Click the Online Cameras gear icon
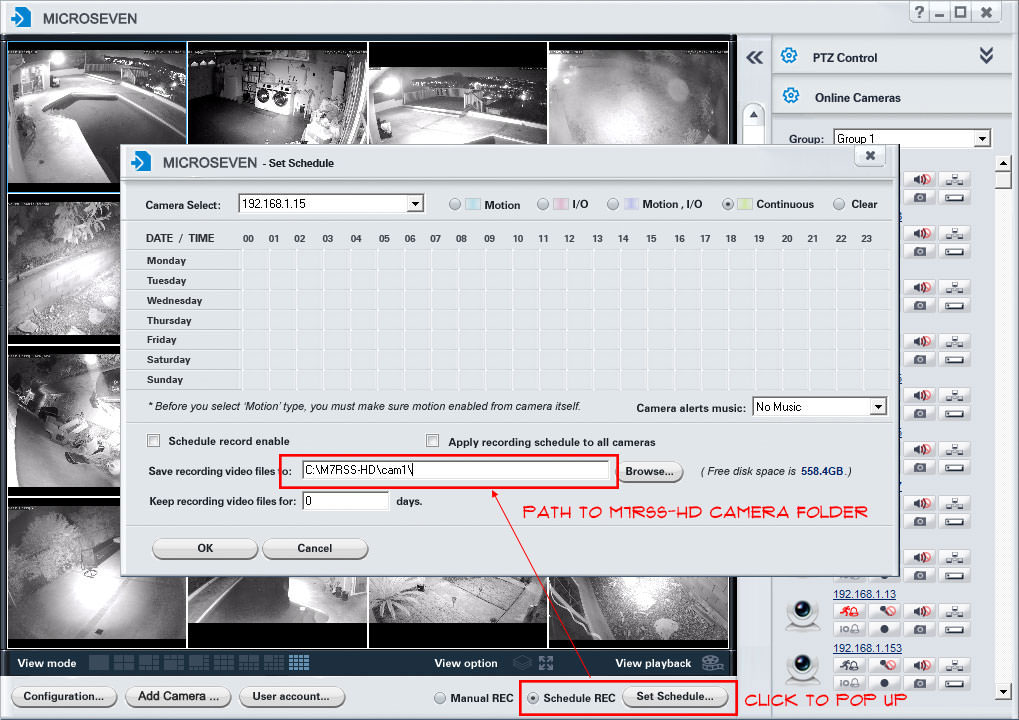Viewport: 1019px width, 720px height. [x=791, y=96]
